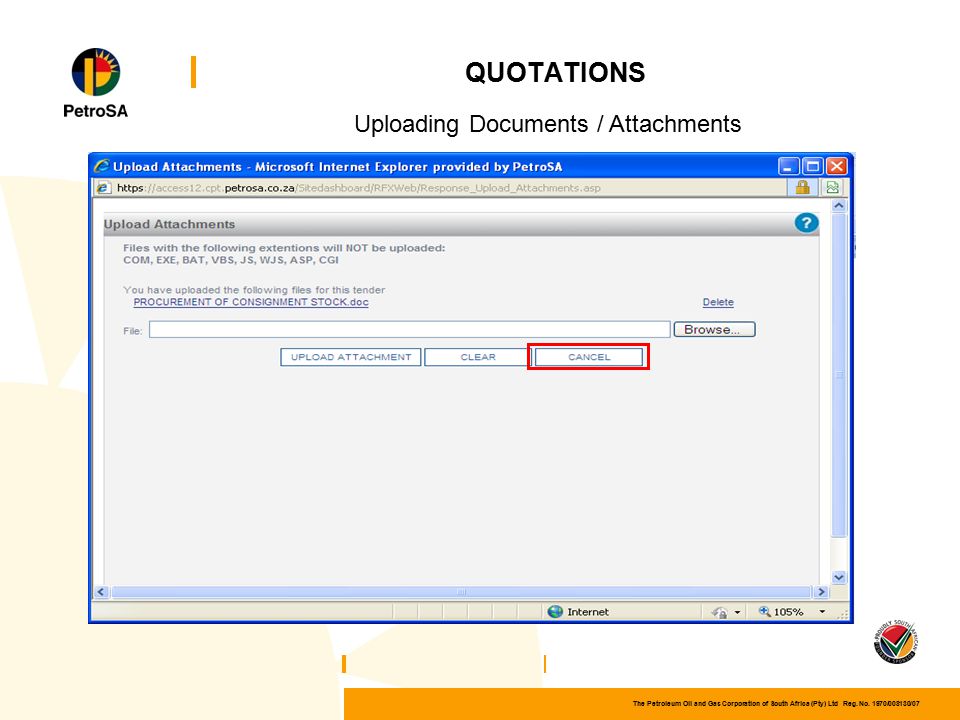Click the Upload Attachment button
This screenshot has width=960, height=720.
(x=351, y=357)
